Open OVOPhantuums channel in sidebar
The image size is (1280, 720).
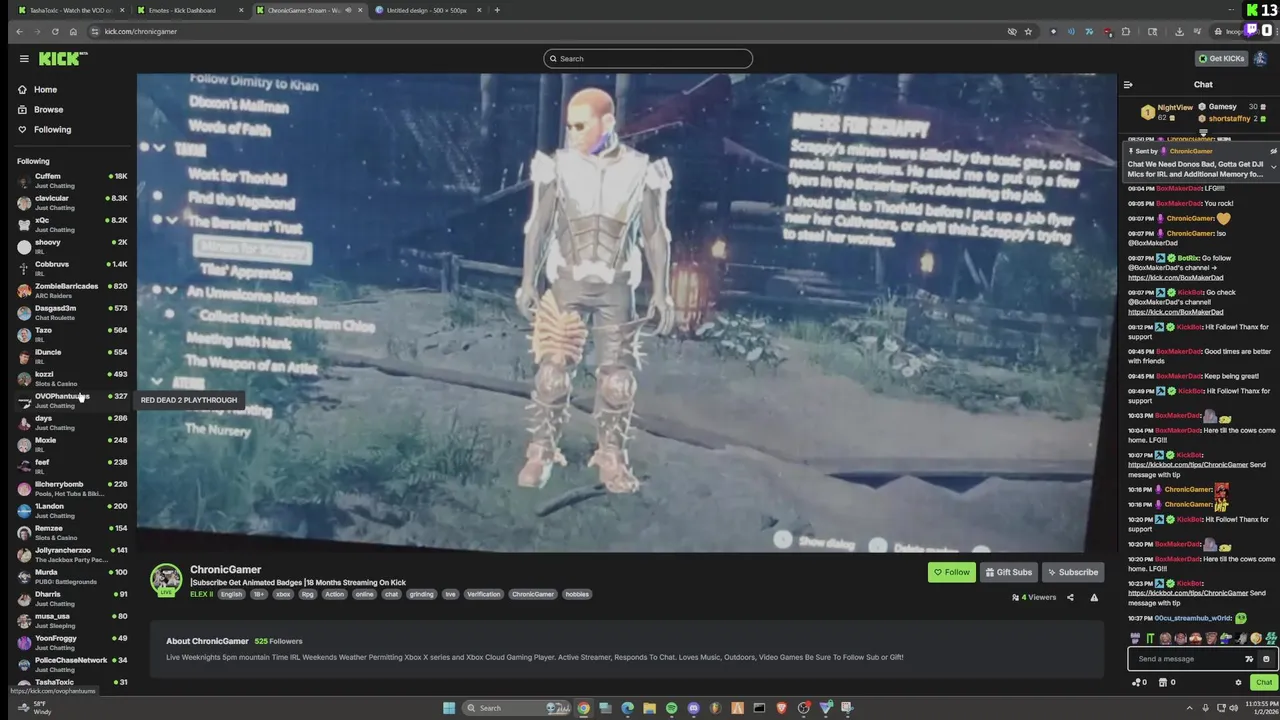[x=72, y=400]
